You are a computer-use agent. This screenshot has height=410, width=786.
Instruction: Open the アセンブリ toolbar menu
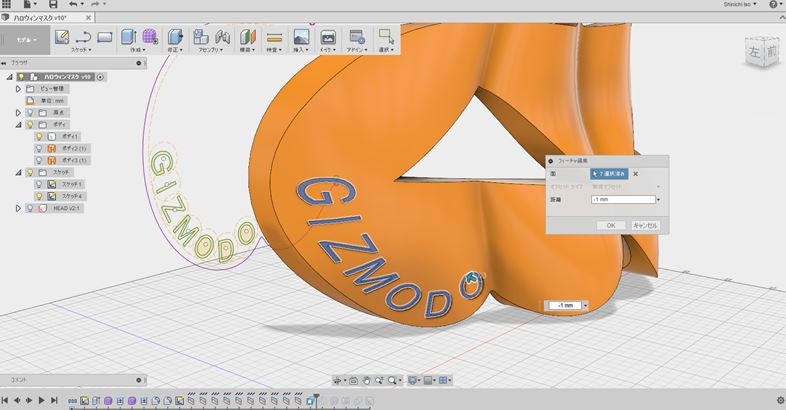pyautogui.click(x=211, y=50)
